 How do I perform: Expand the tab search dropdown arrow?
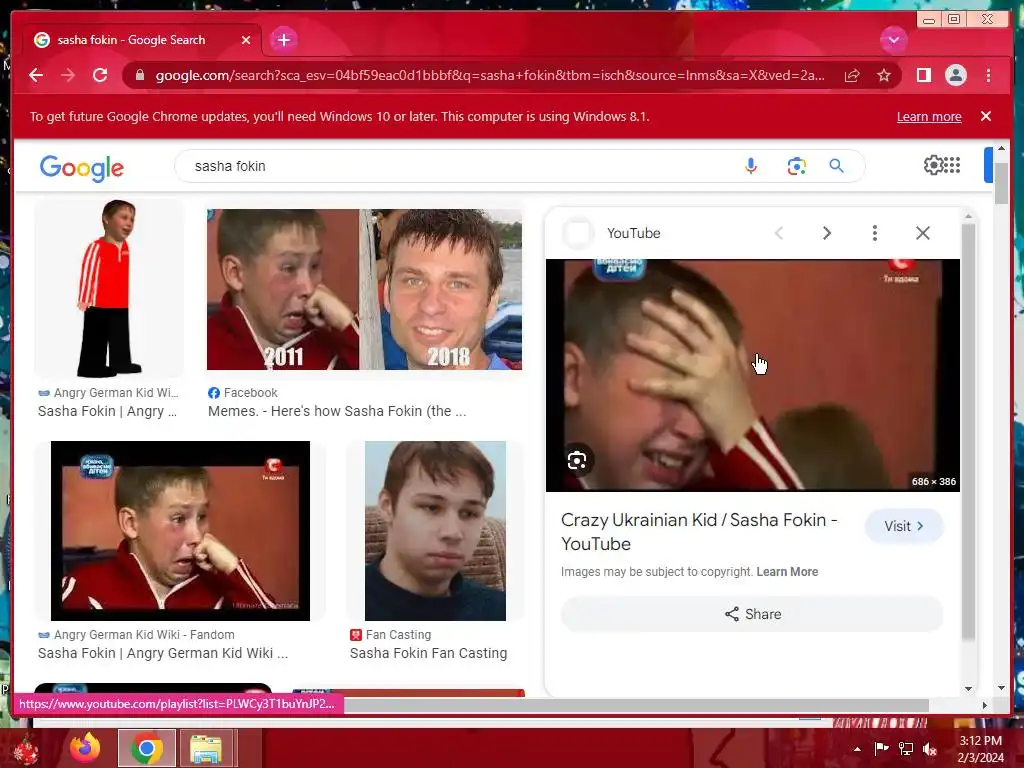(x=893, y=40)
